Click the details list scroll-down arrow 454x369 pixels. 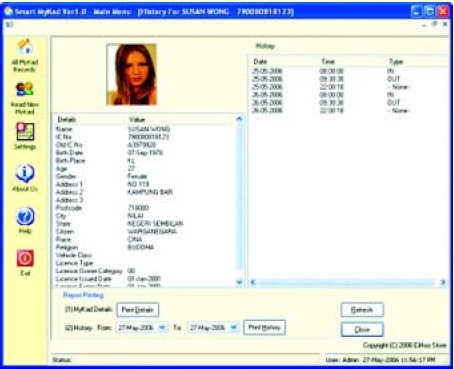click(239, 282)
